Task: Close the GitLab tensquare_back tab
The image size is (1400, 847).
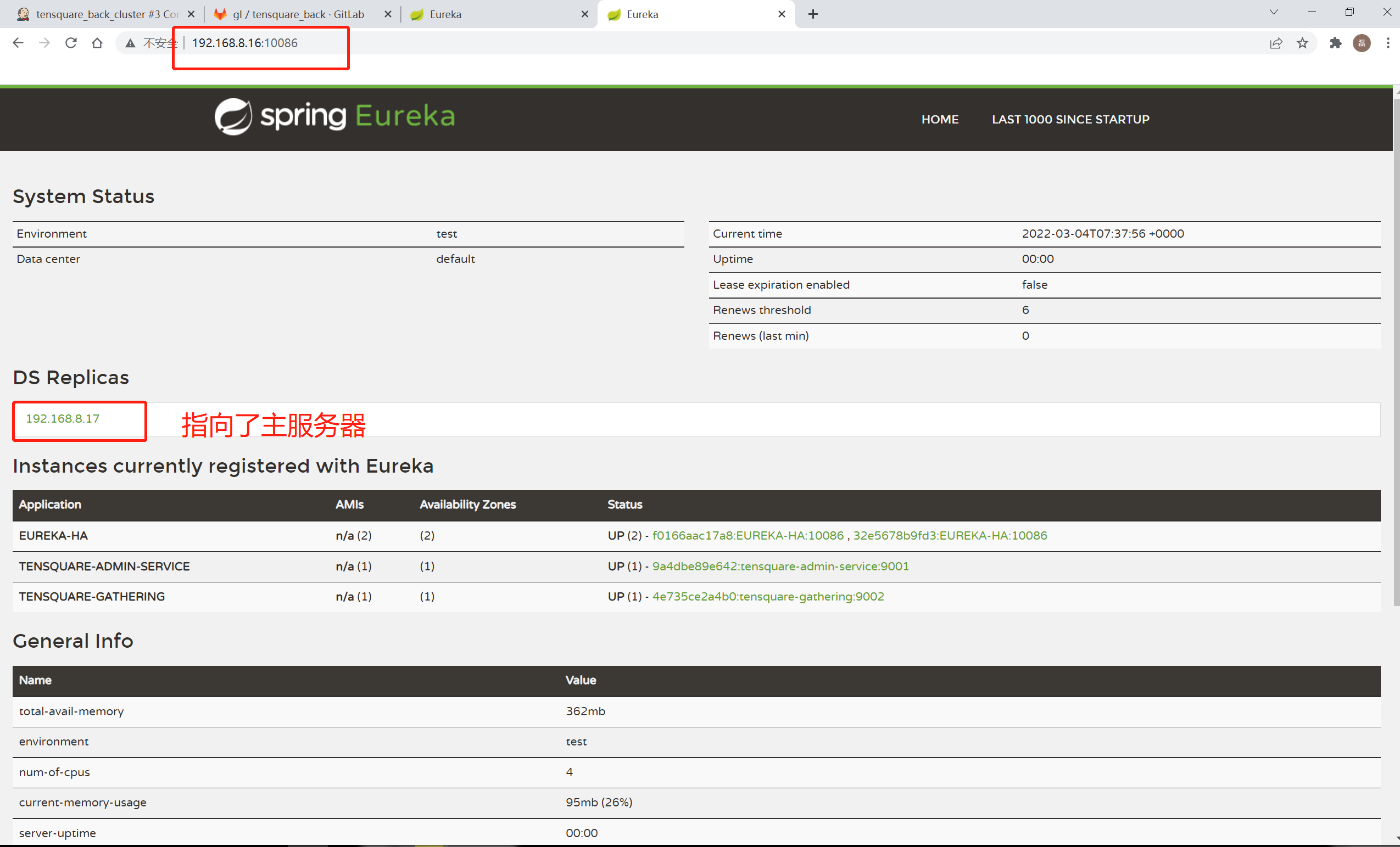Action: pyautogui.click(x=388, y=14)
